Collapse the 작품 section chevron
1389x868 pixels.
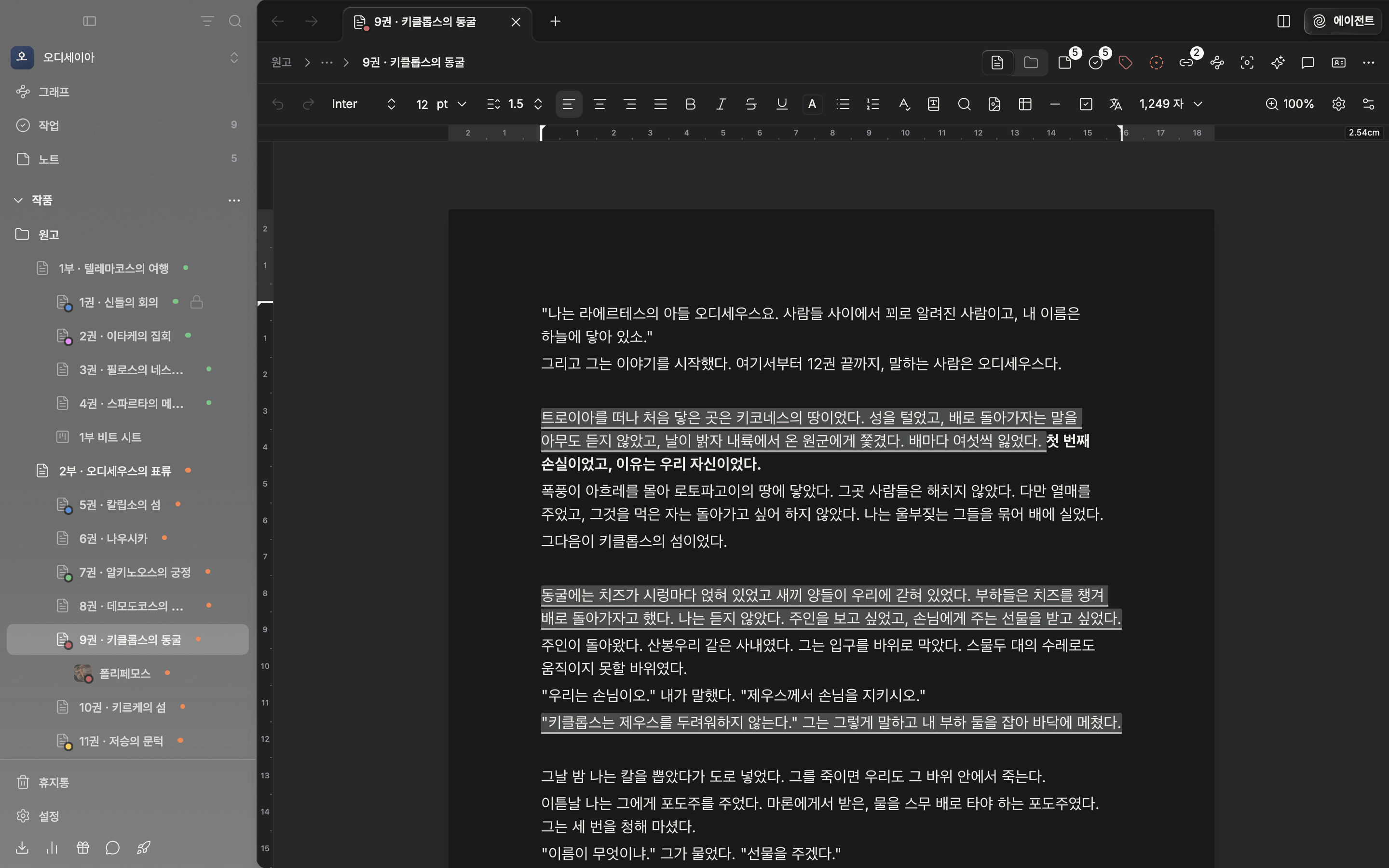pyautogui.click(x=18, y=200)
